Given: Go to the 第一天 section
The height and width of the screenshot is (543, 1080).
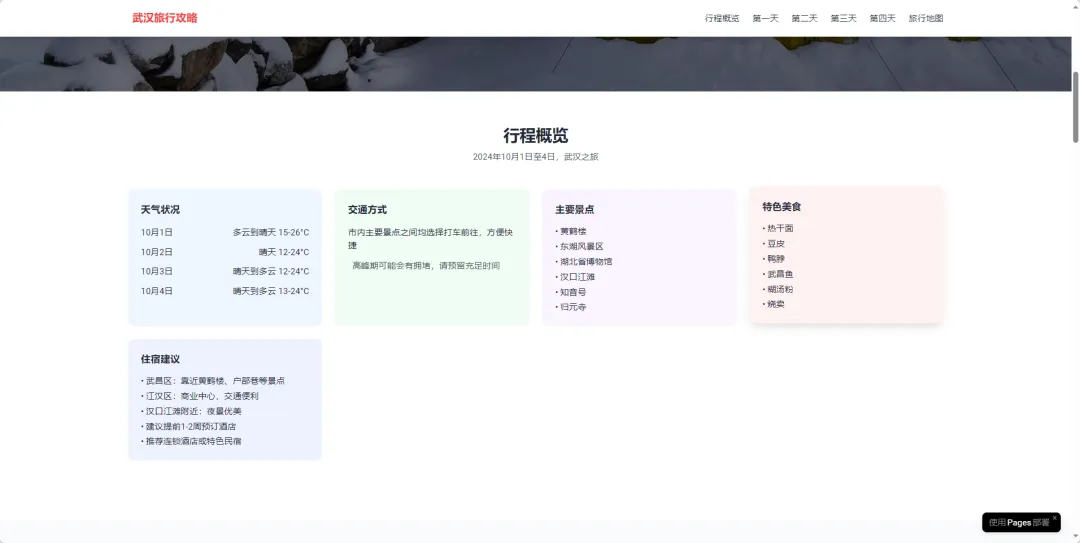Looking at the screenshot, I should click(x=765, y=18).
